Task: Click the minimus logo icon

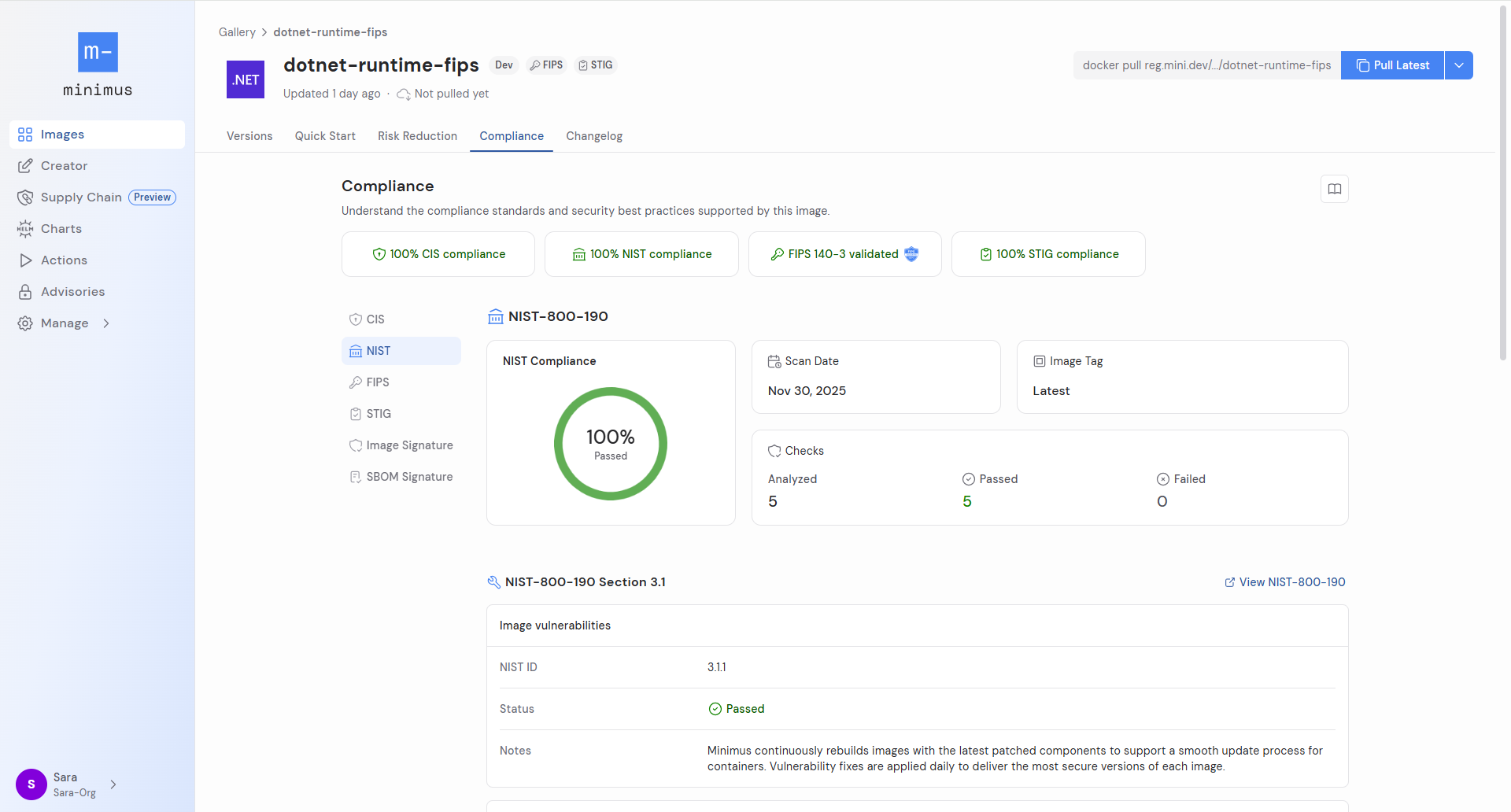Action: tap(97, 52)
